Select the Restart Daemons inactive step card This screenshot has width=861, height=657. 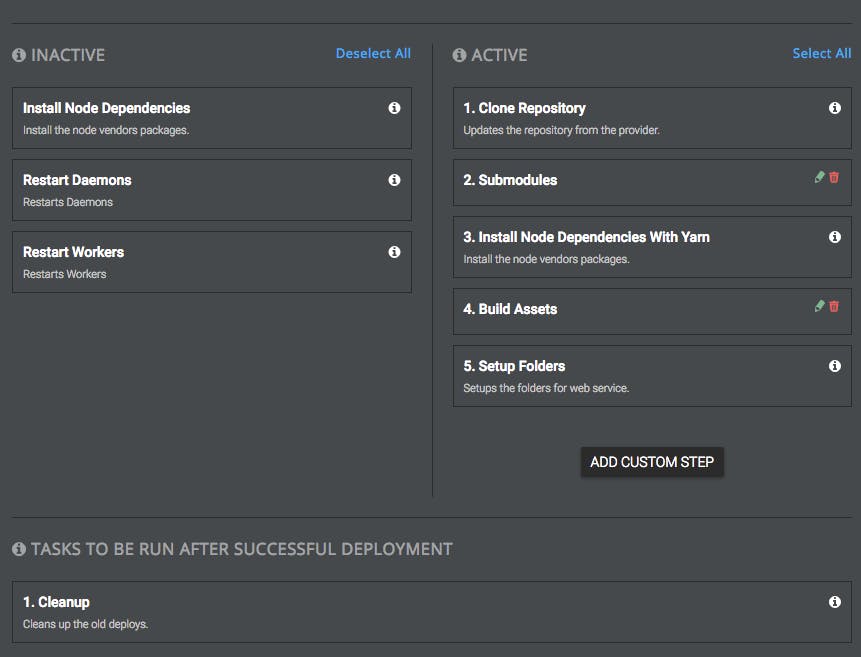[x=200, y=190]
